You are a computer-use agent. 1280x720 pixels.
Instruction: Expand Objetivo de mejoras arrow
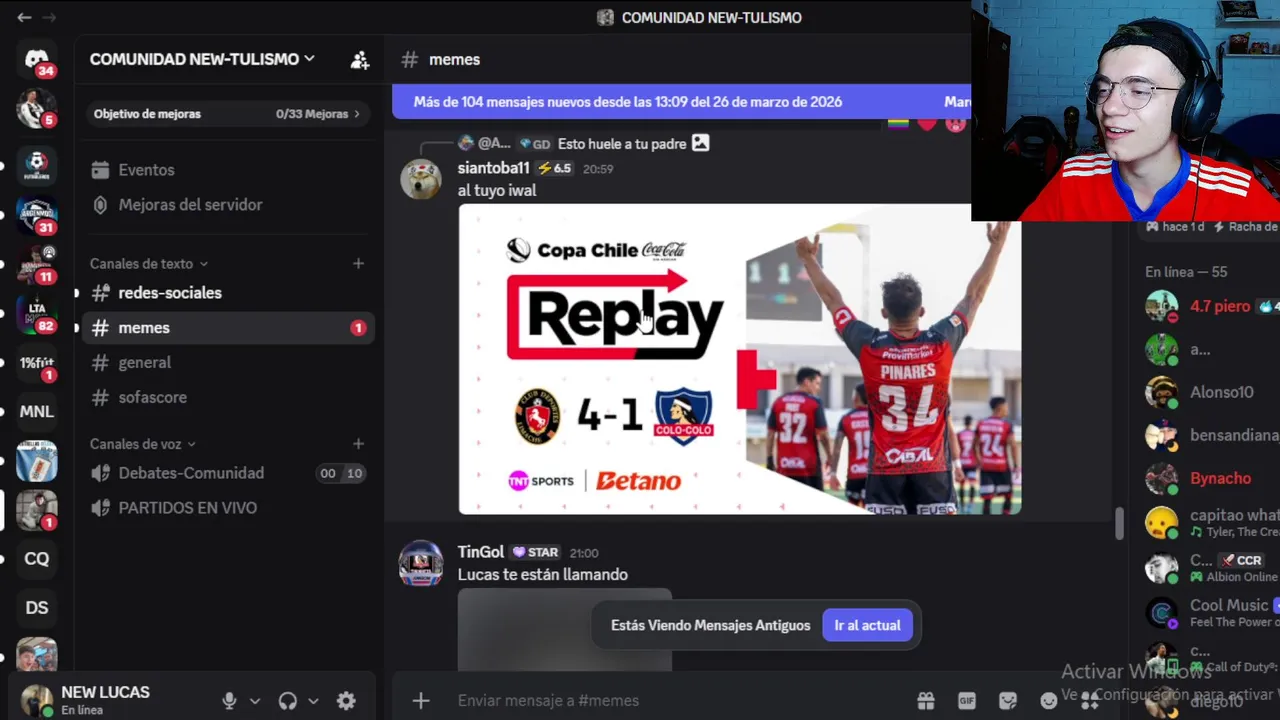click(357, 114)
